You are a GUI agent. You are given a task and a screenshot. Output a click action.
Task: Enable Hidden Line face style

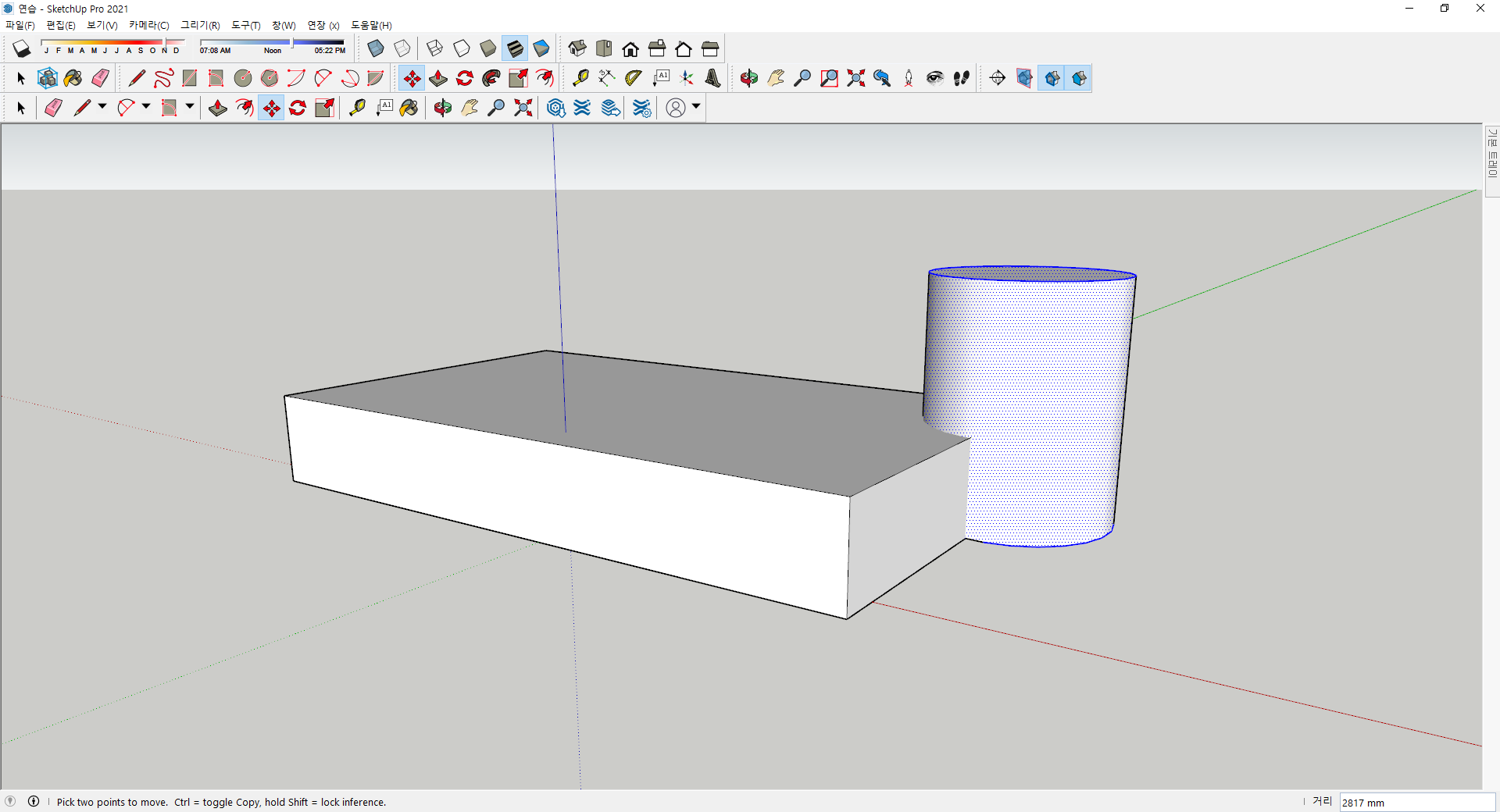click(462, 48)
